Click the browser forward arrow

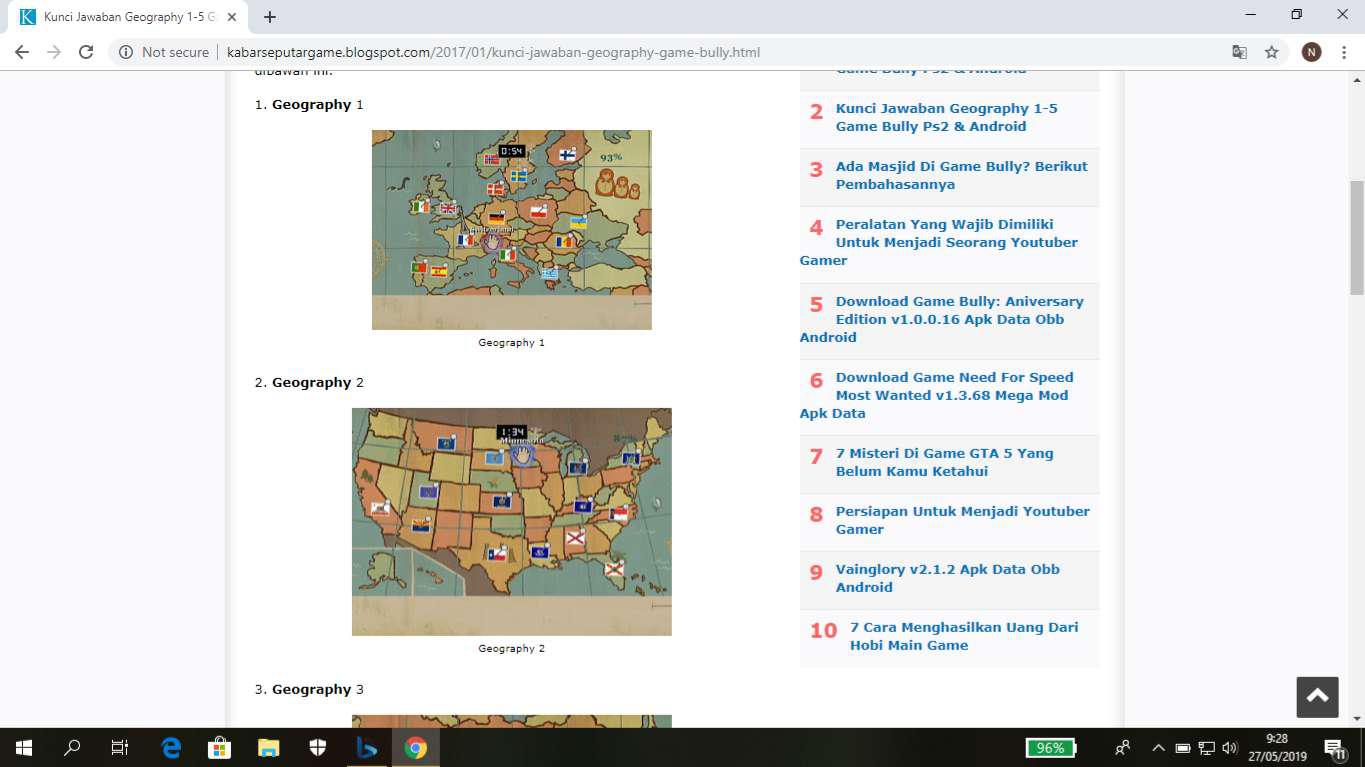coord(54,52)
